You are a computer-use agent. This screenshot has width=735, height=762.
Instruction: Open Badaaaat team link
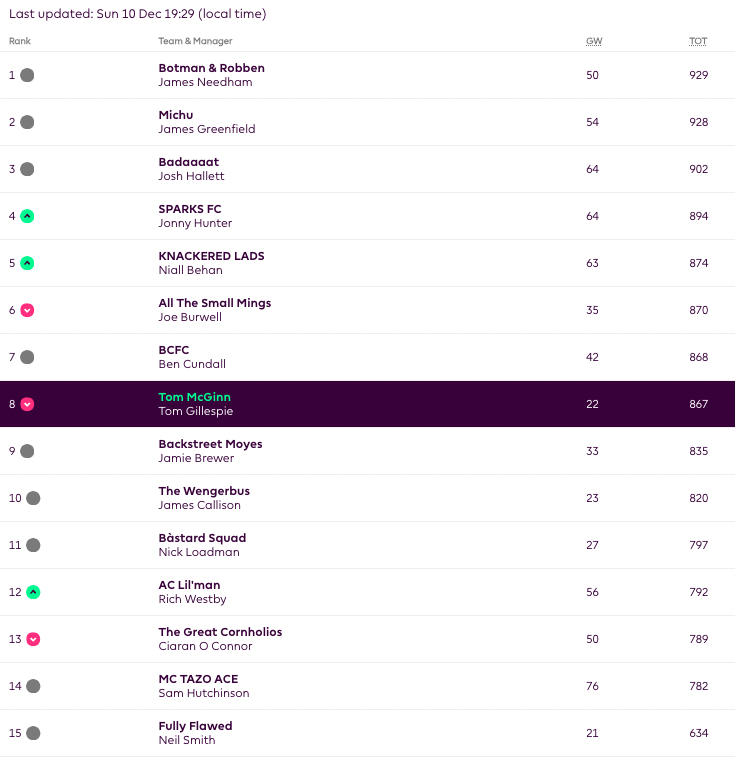[188, 162]
